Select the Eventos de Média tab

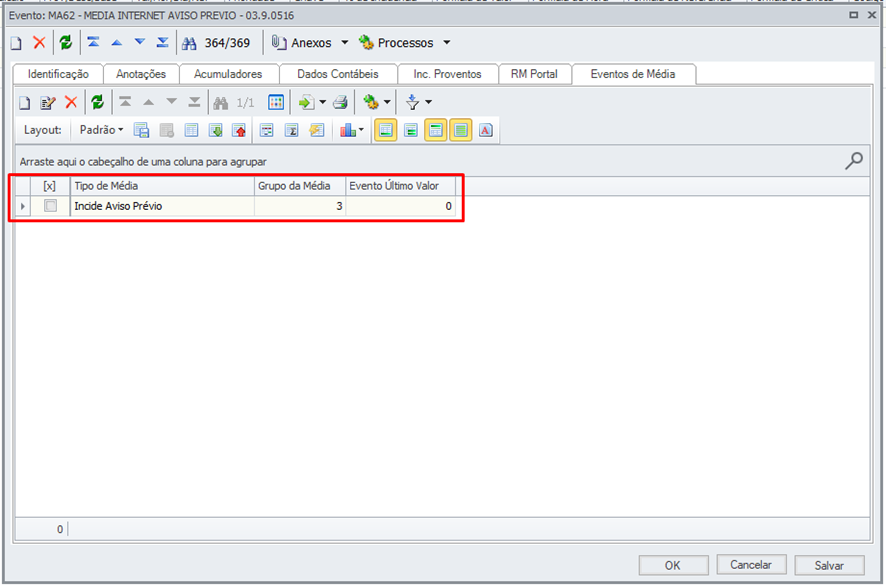(x=633, y=74)
